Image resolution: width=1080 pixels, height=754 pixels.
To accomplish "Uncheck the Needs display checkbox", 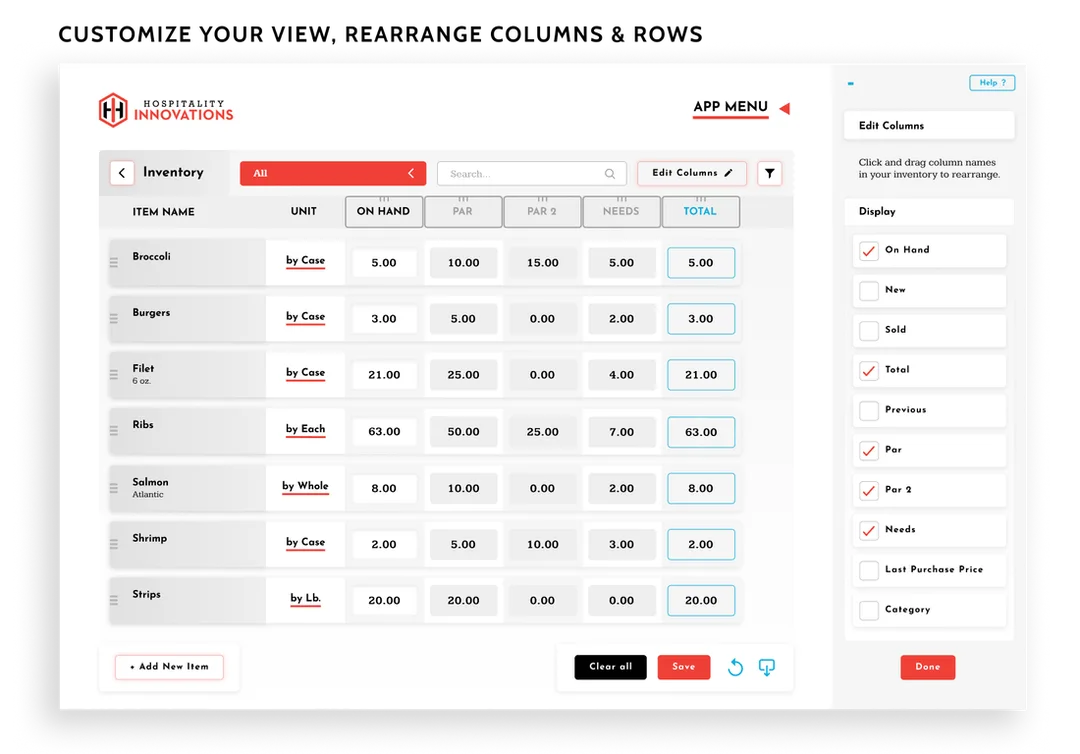I will (x=869, y=530).
